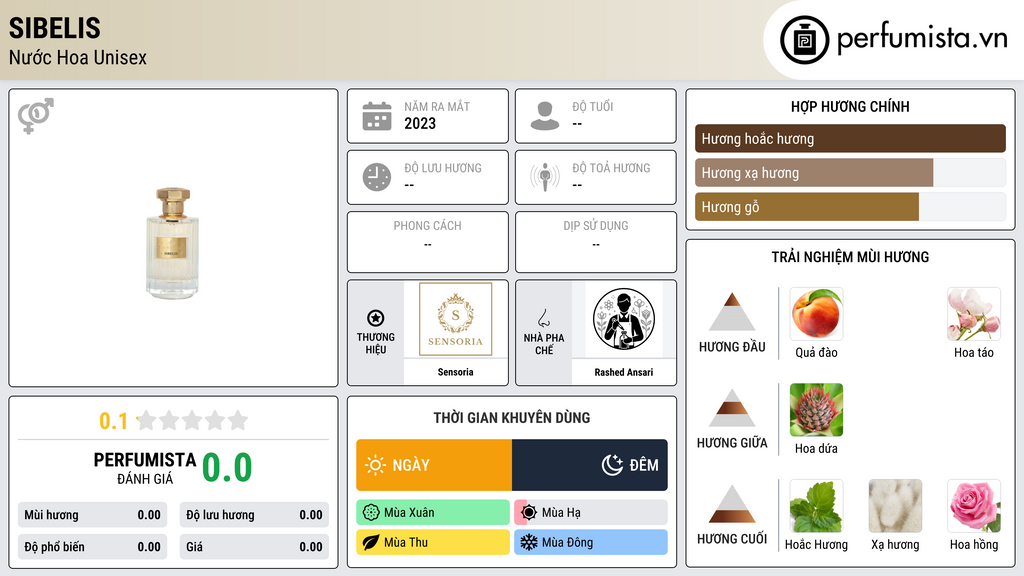Click the nose icon above Nhà pha chế
Viewport: 1024px width, 576px height.
(x=543, y=318)
